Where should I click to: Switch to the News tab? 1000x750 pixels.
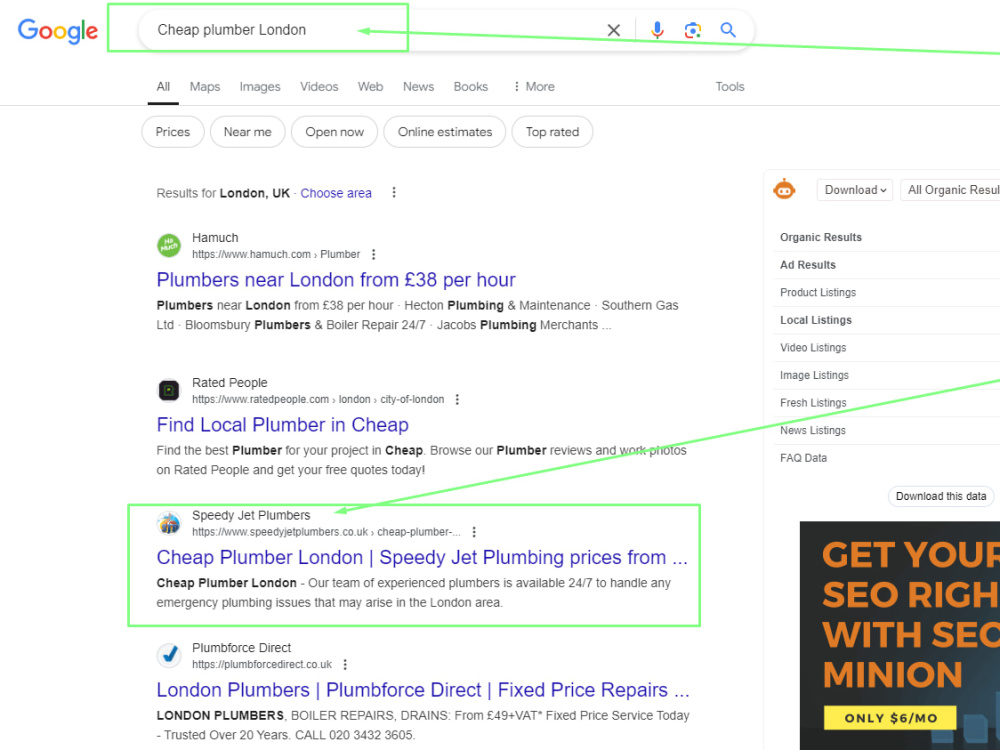point(418,87)
